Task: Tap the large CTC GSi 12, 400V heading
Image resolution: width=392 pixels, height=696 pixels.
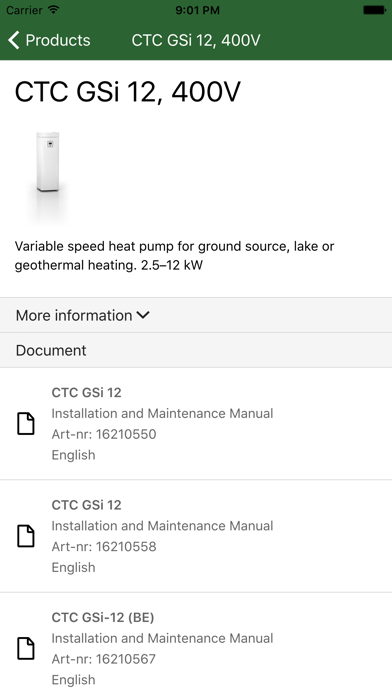Action: [x=128, y=92]
